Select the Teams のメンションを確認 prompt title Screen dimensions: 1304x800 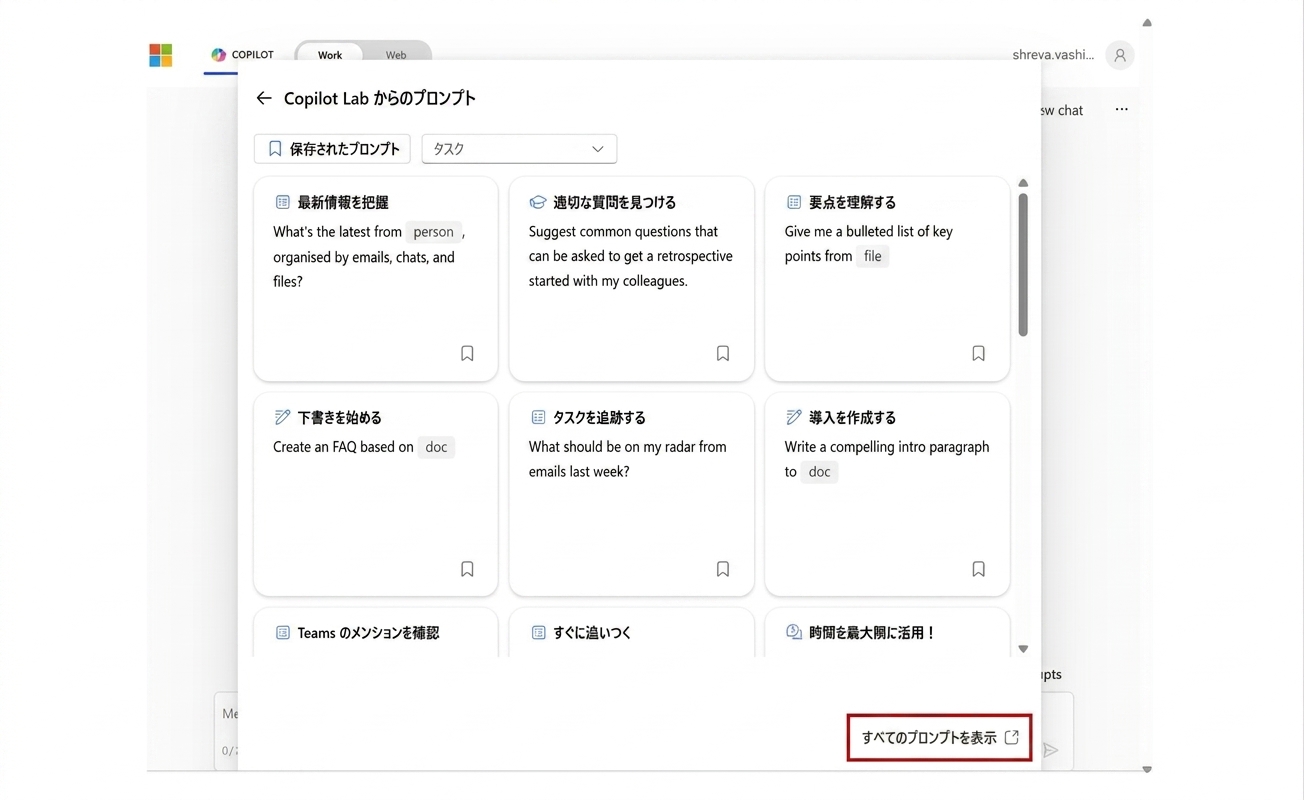[368, 633]
